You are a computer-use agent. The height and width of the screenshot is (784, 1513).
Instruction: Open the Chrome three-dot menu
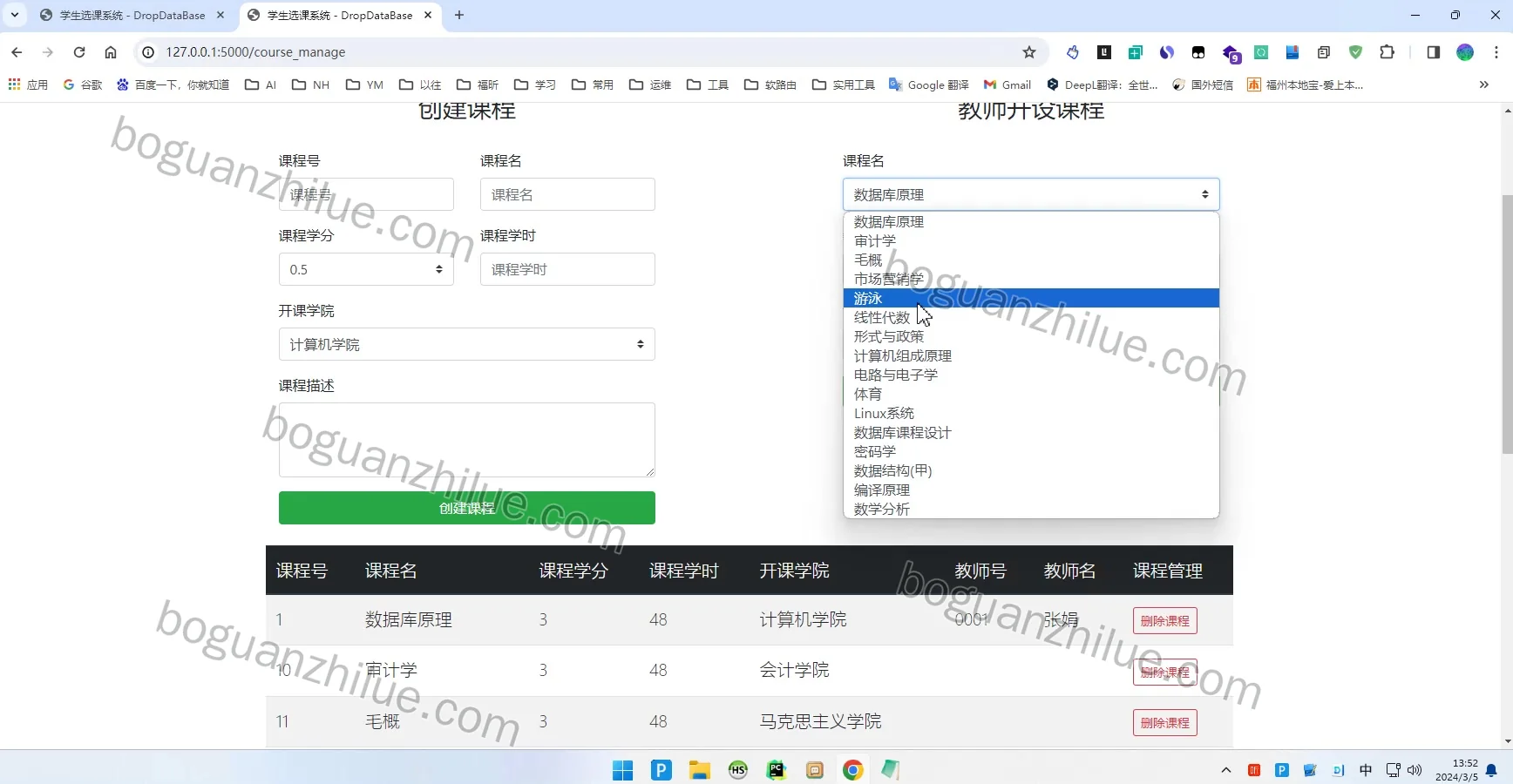point(1496,52)
